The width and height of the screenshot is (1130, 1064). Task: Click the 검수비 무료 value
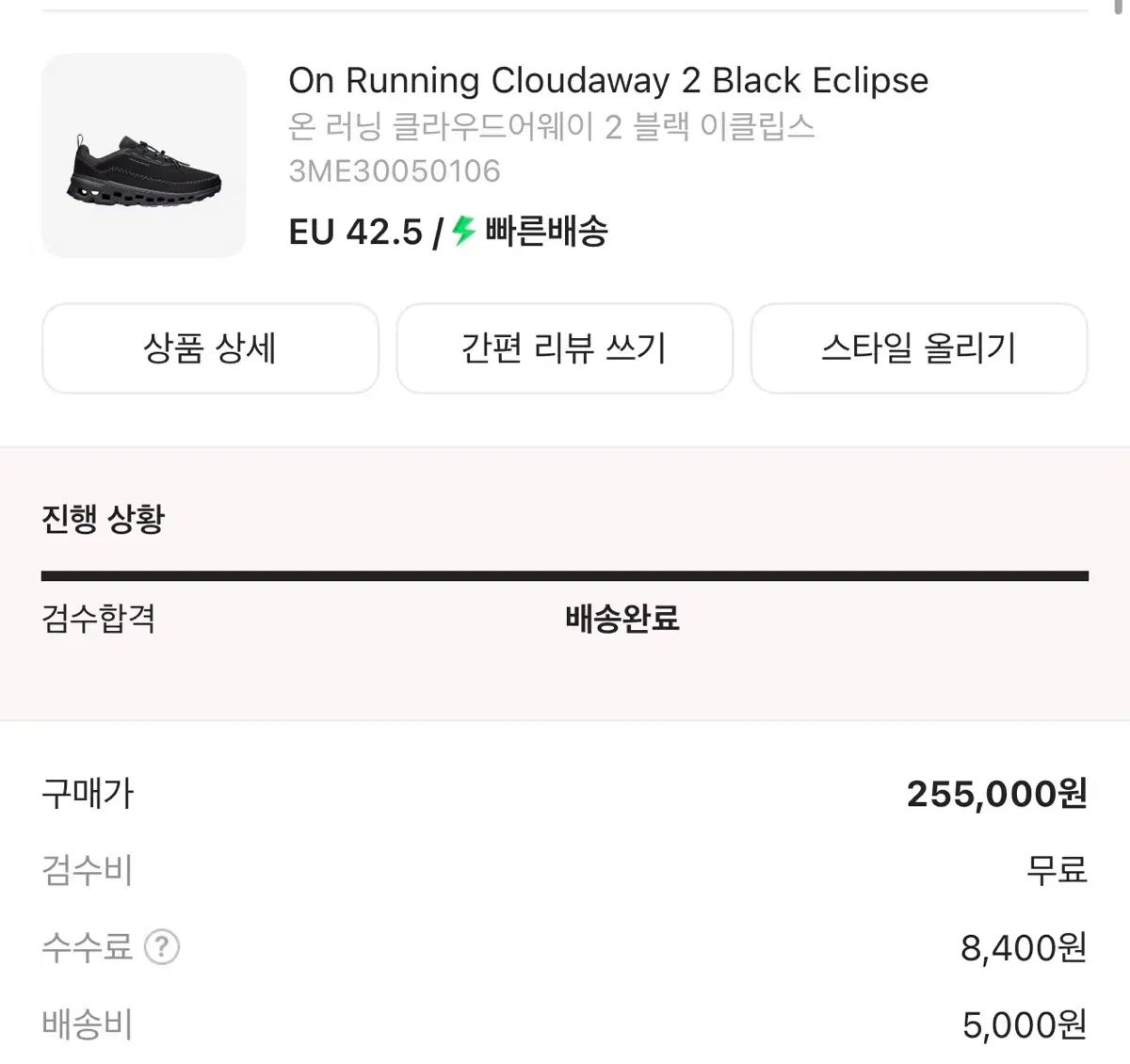click(x=1057, y=870)
